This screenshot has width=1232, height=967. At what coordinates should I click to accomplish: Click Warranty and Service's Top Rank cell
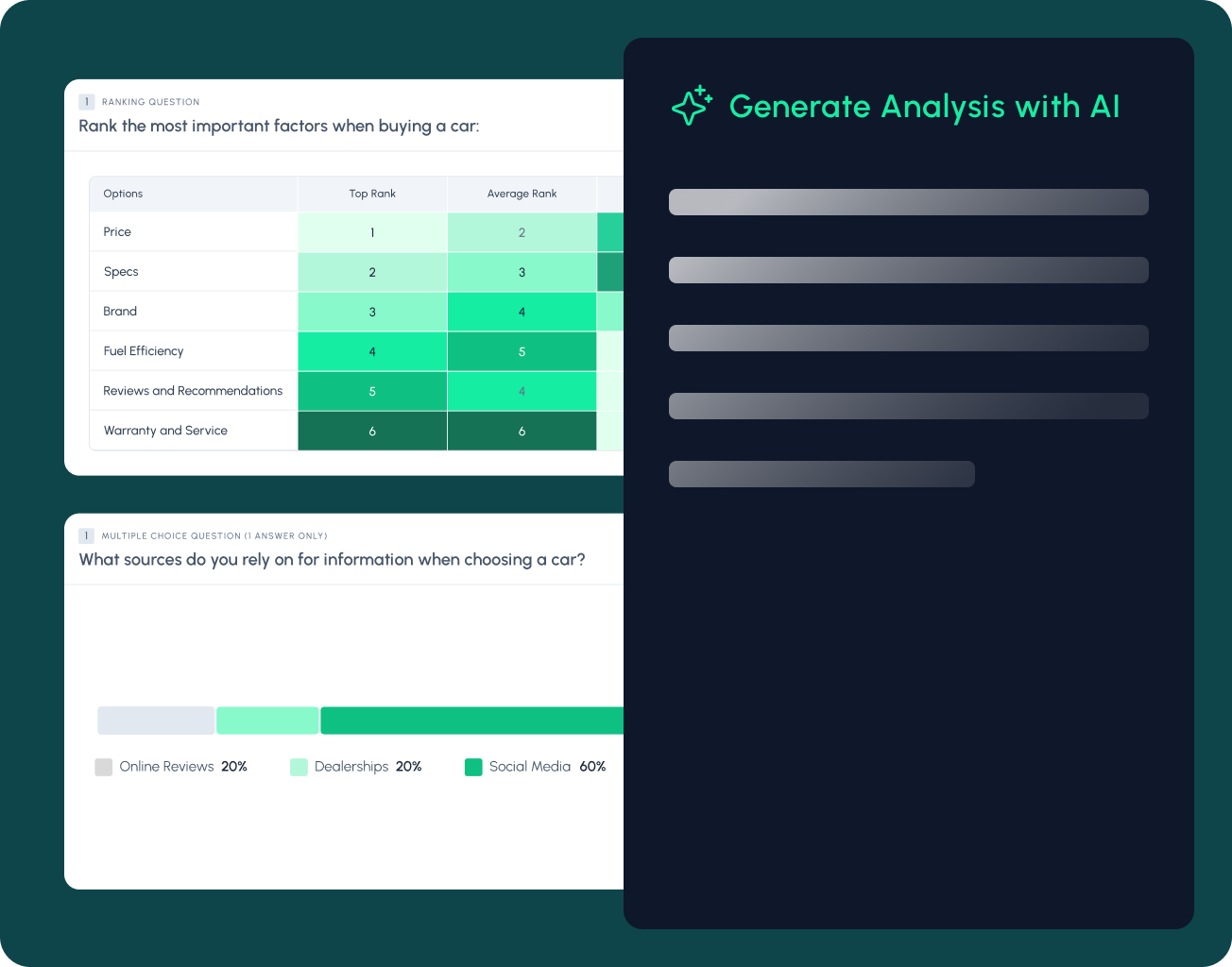click(372, 431)
